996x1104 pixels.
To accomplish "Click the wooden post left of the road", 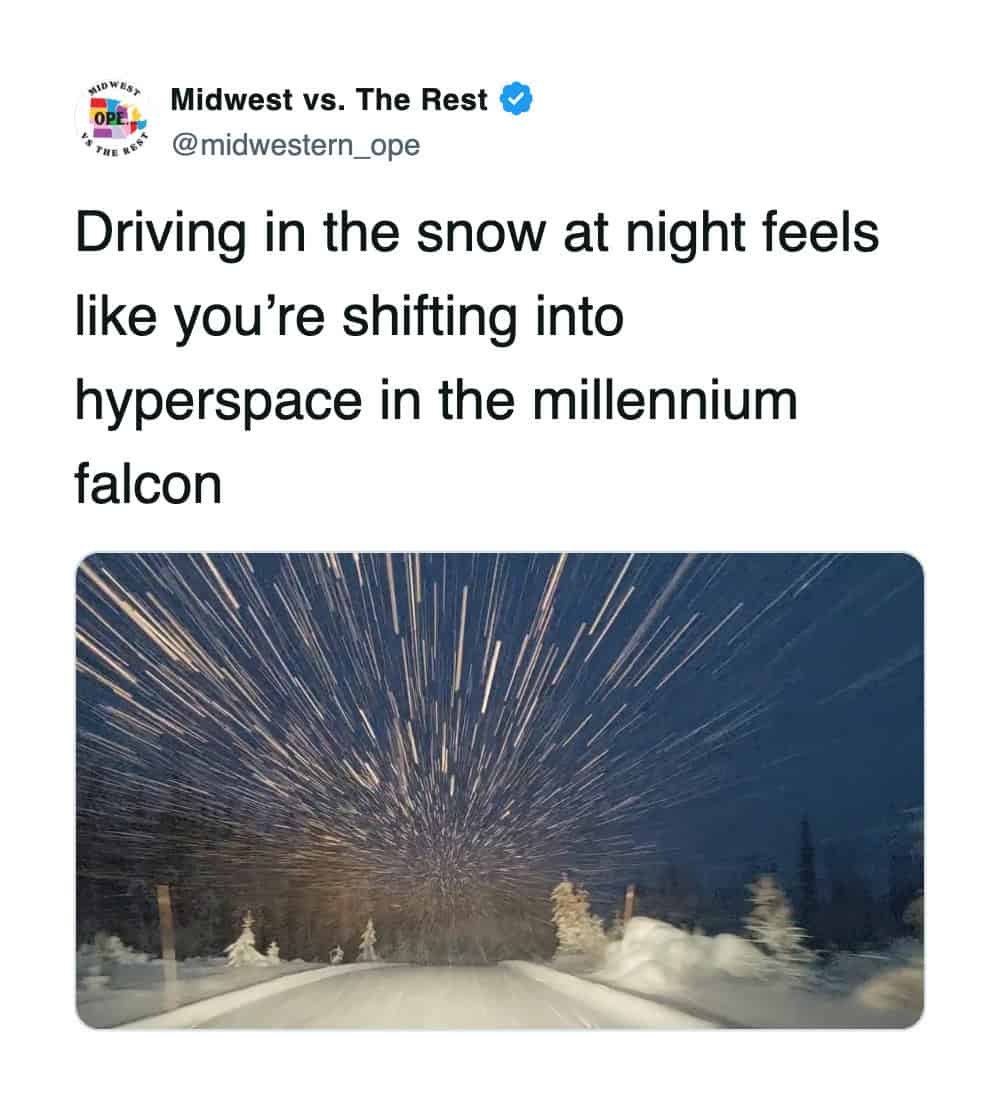I will [165, 931].
